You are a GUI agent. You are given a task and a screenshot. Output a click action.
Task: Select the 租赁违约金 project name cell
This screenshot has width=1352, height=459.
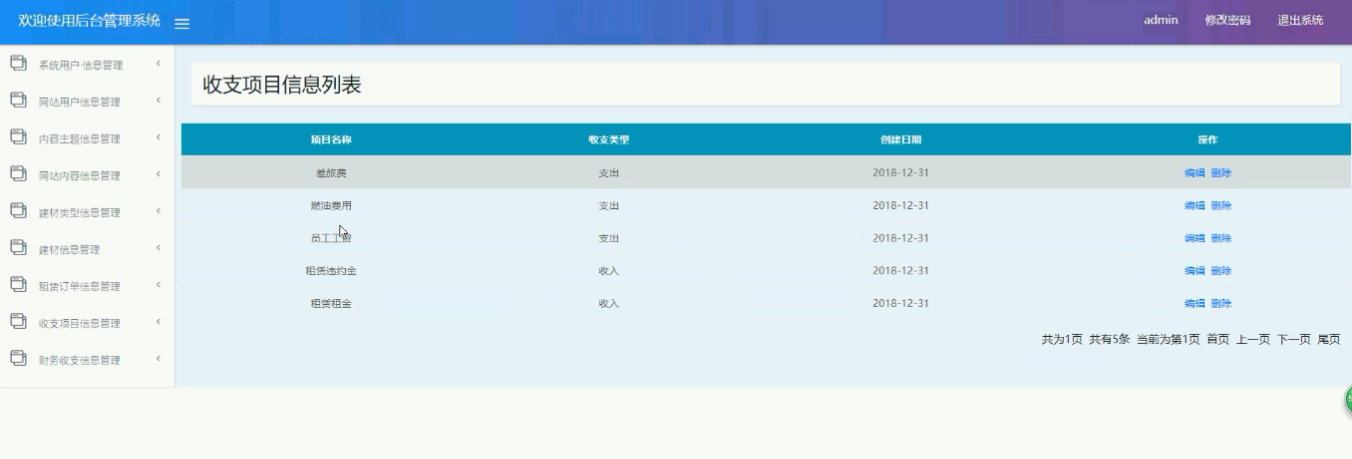[331, 271]
